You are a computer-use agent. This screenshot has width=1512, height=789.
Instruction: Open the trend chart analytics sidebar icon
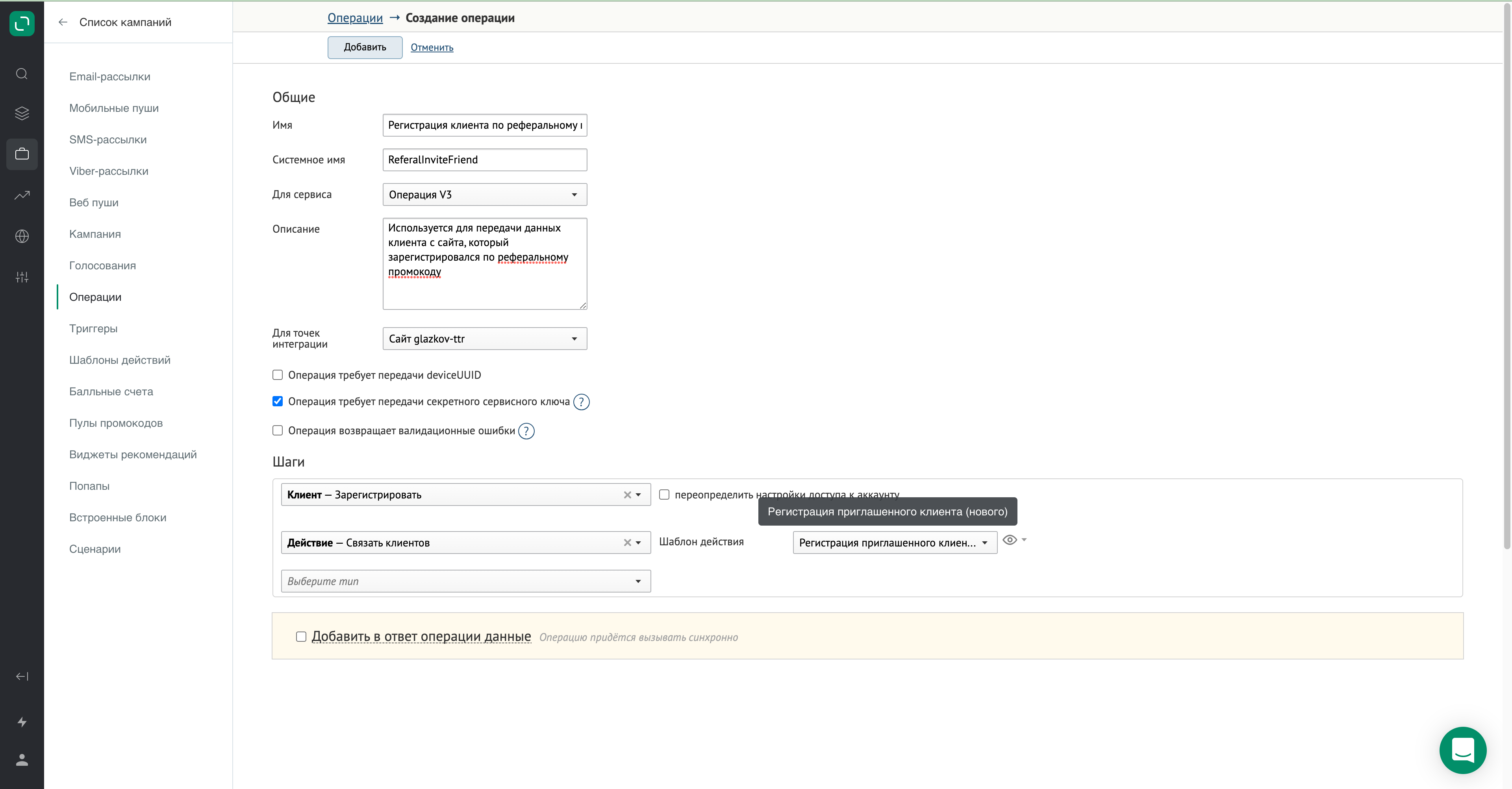[x=22, y=195]
